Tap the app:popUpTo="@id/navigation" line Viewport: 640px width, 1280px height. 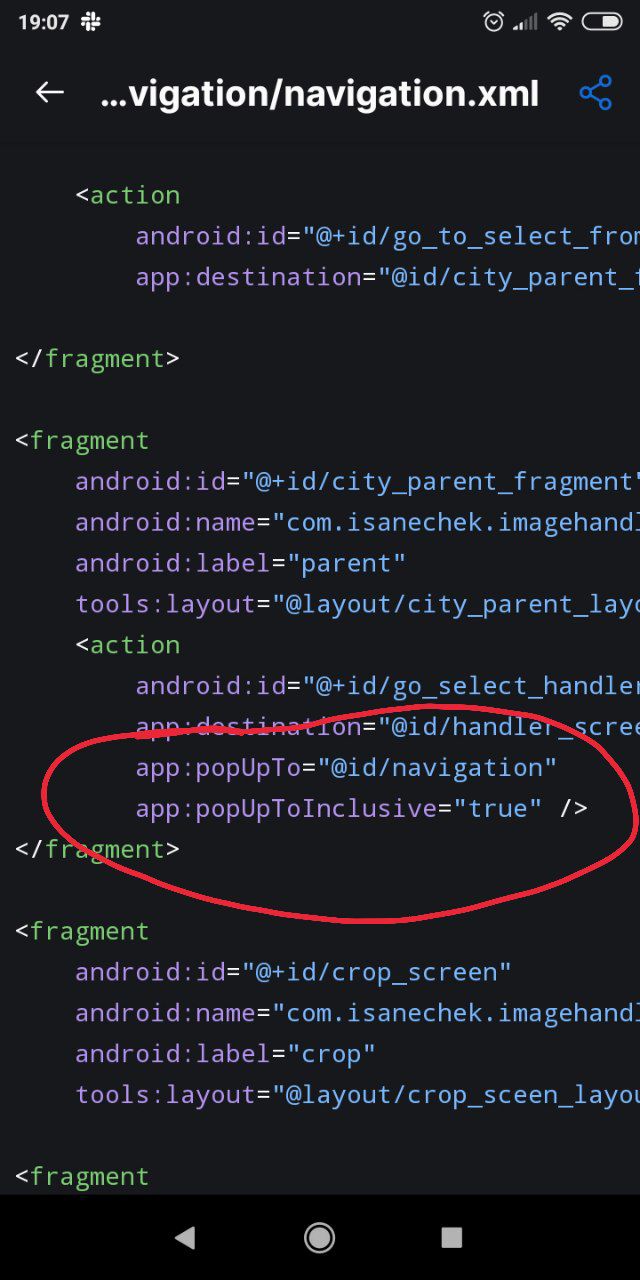(x=346, y=768)
